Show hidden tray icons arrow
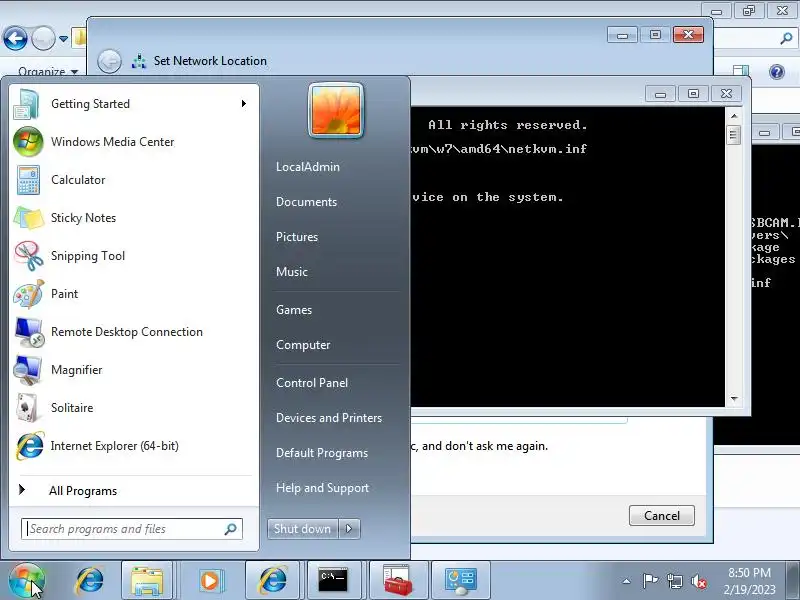 [627, 581]
